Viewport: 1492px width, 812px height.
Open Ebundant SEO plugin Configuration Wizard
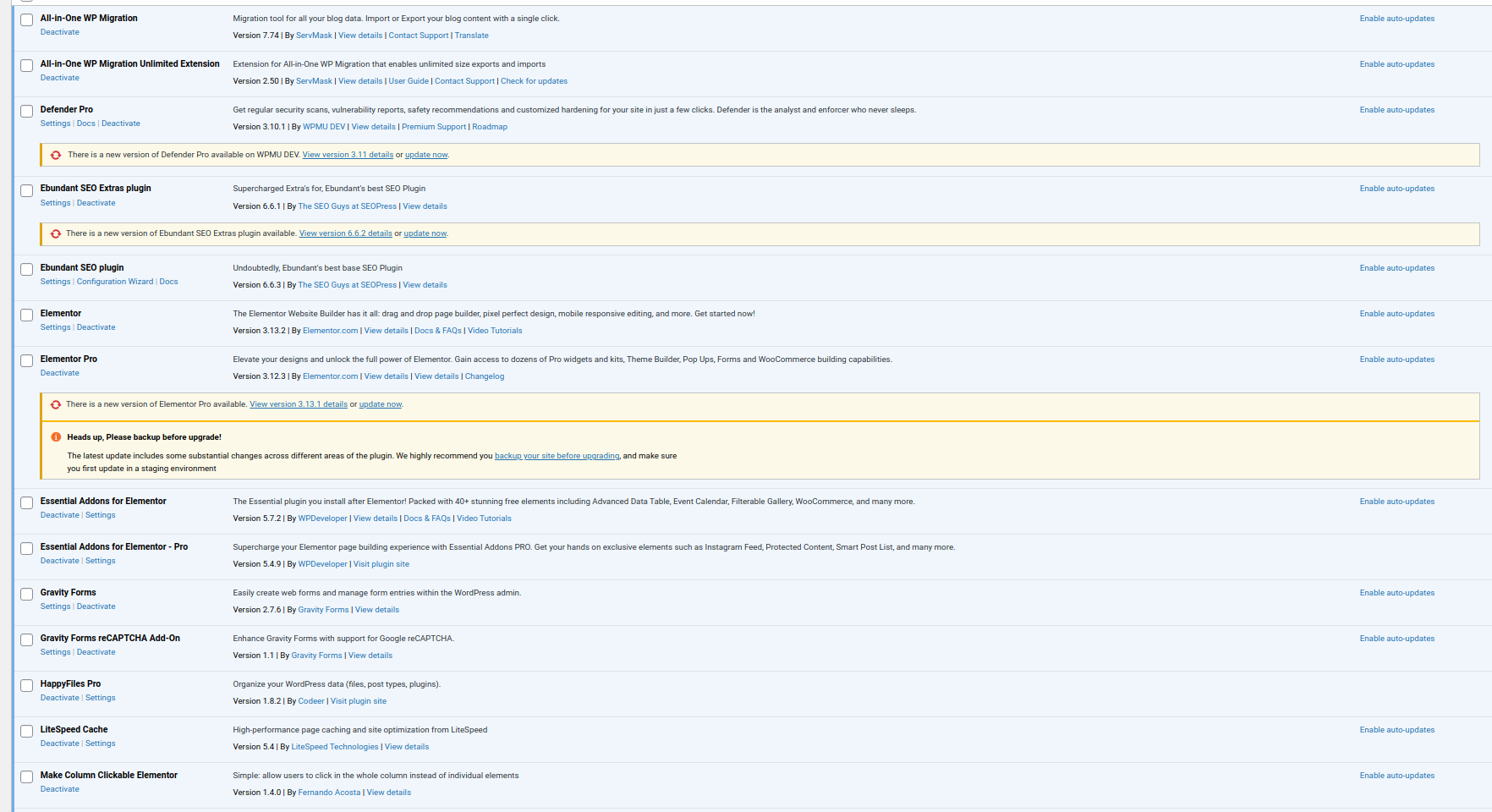(x=115, y=282)
